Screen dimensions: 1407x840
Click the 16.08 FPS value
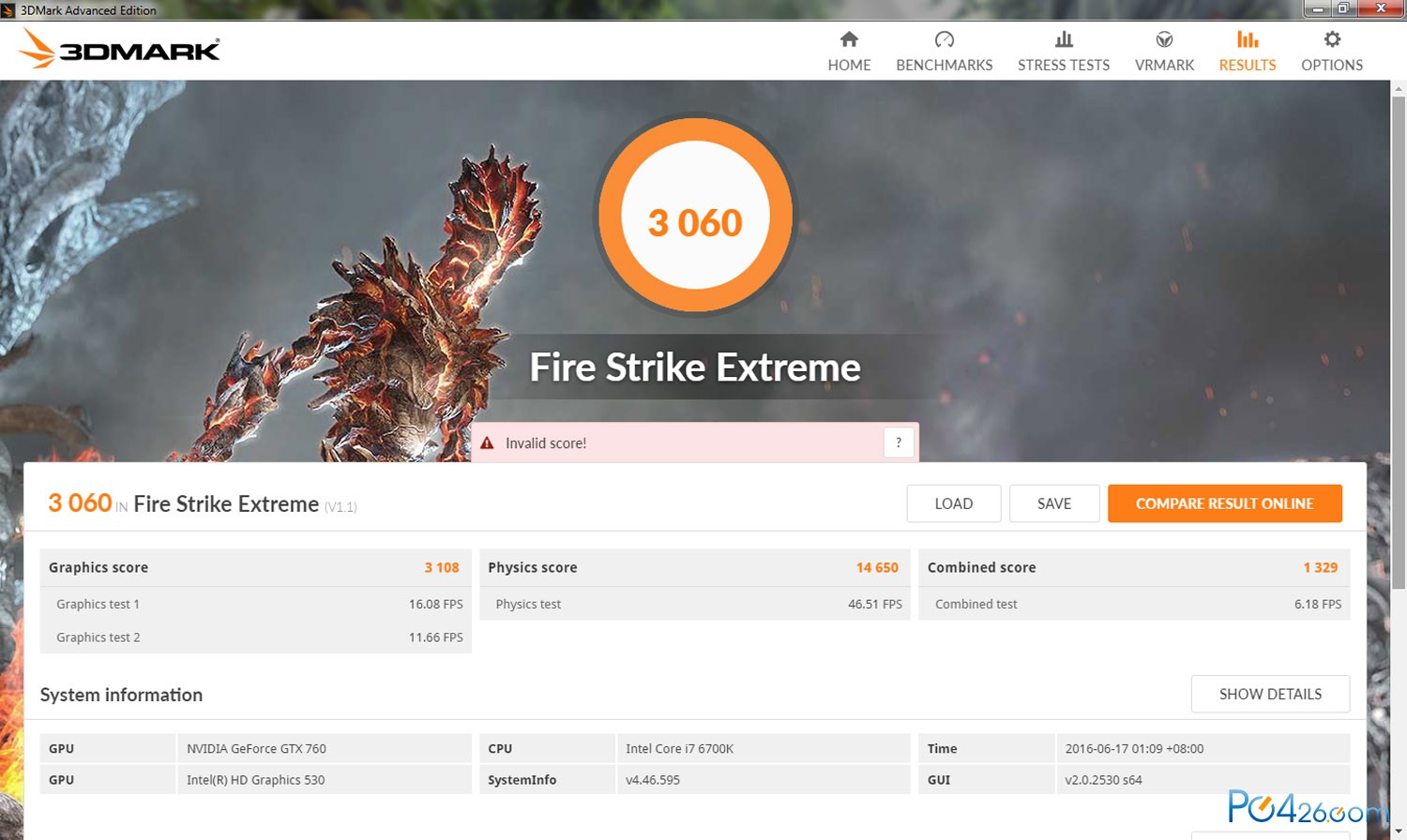436,604
